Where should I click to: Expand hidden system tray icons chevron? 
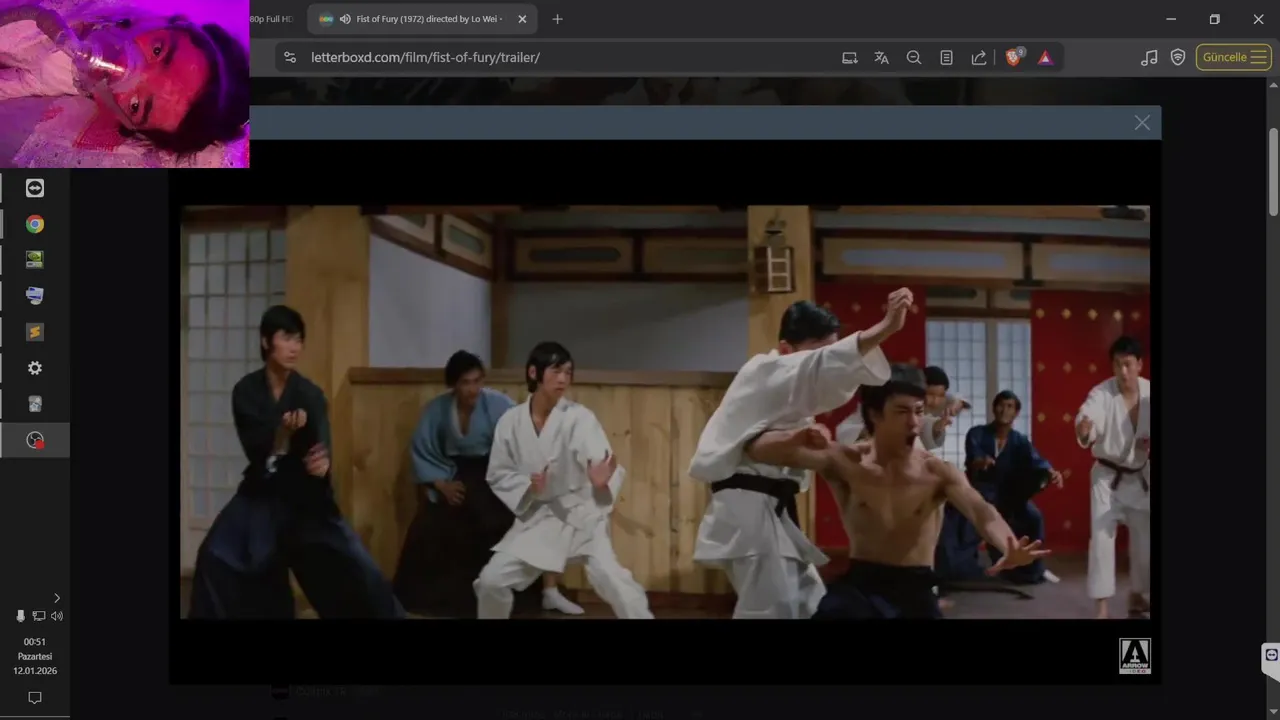point(56,598)
